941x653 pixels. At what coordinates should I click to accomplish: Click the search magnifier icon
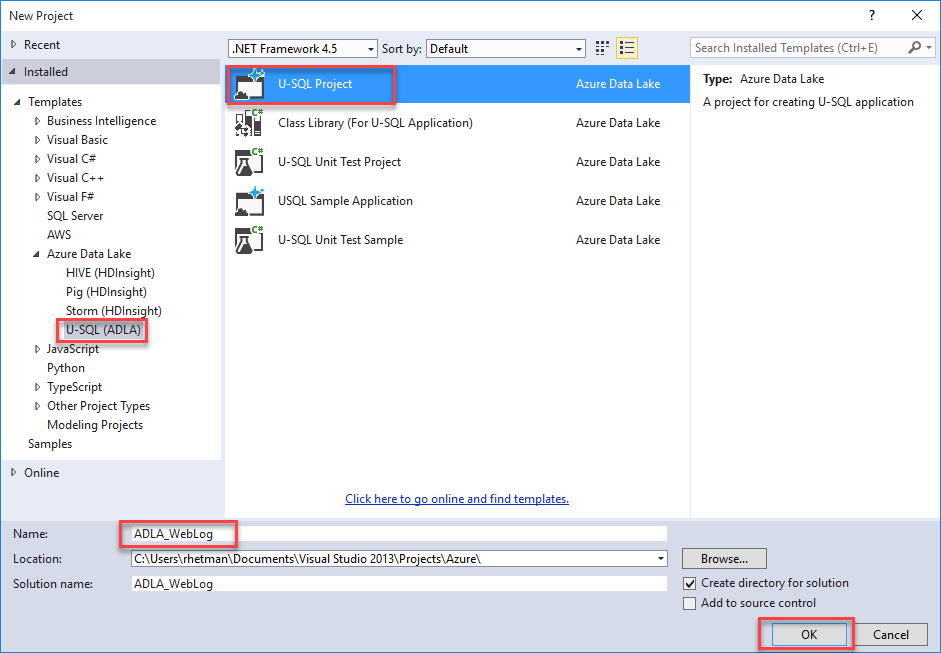915,48
